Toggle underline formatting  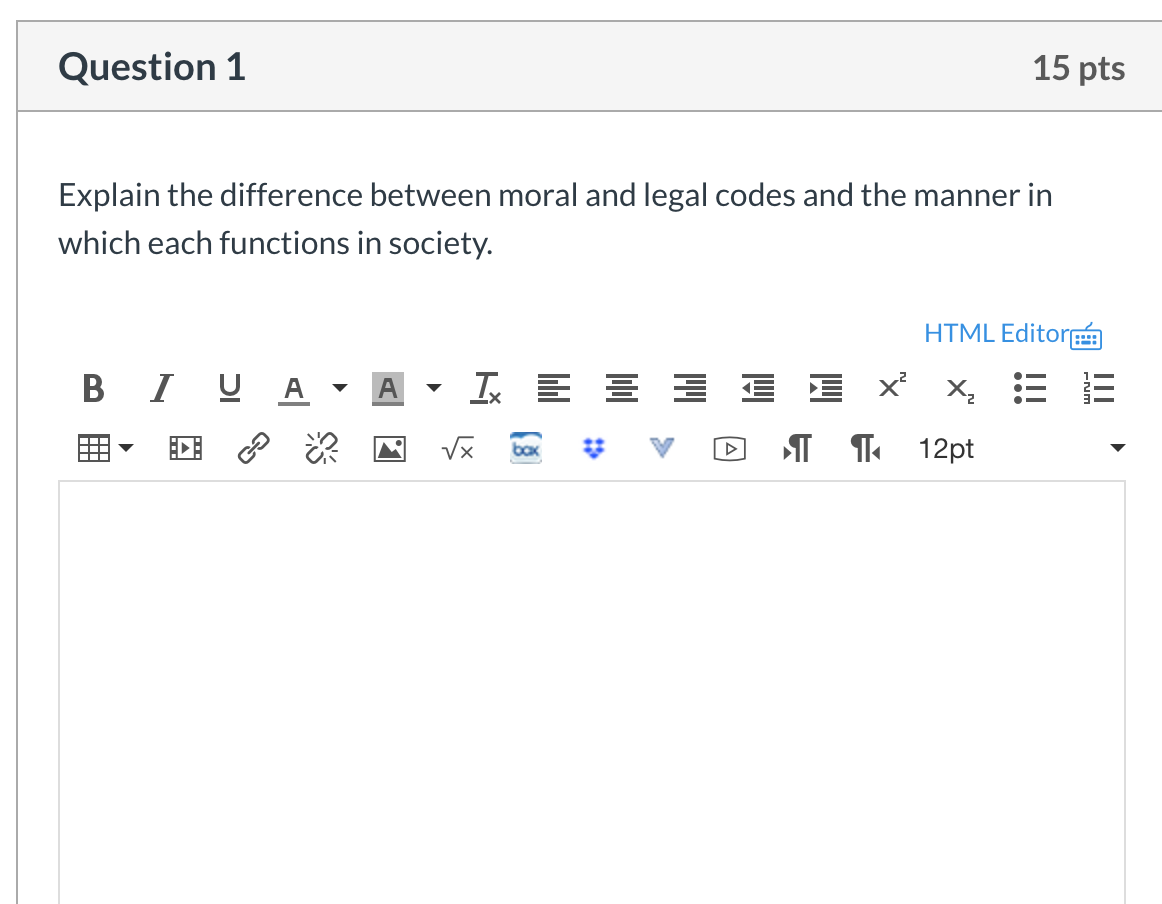tap(228, 389)
